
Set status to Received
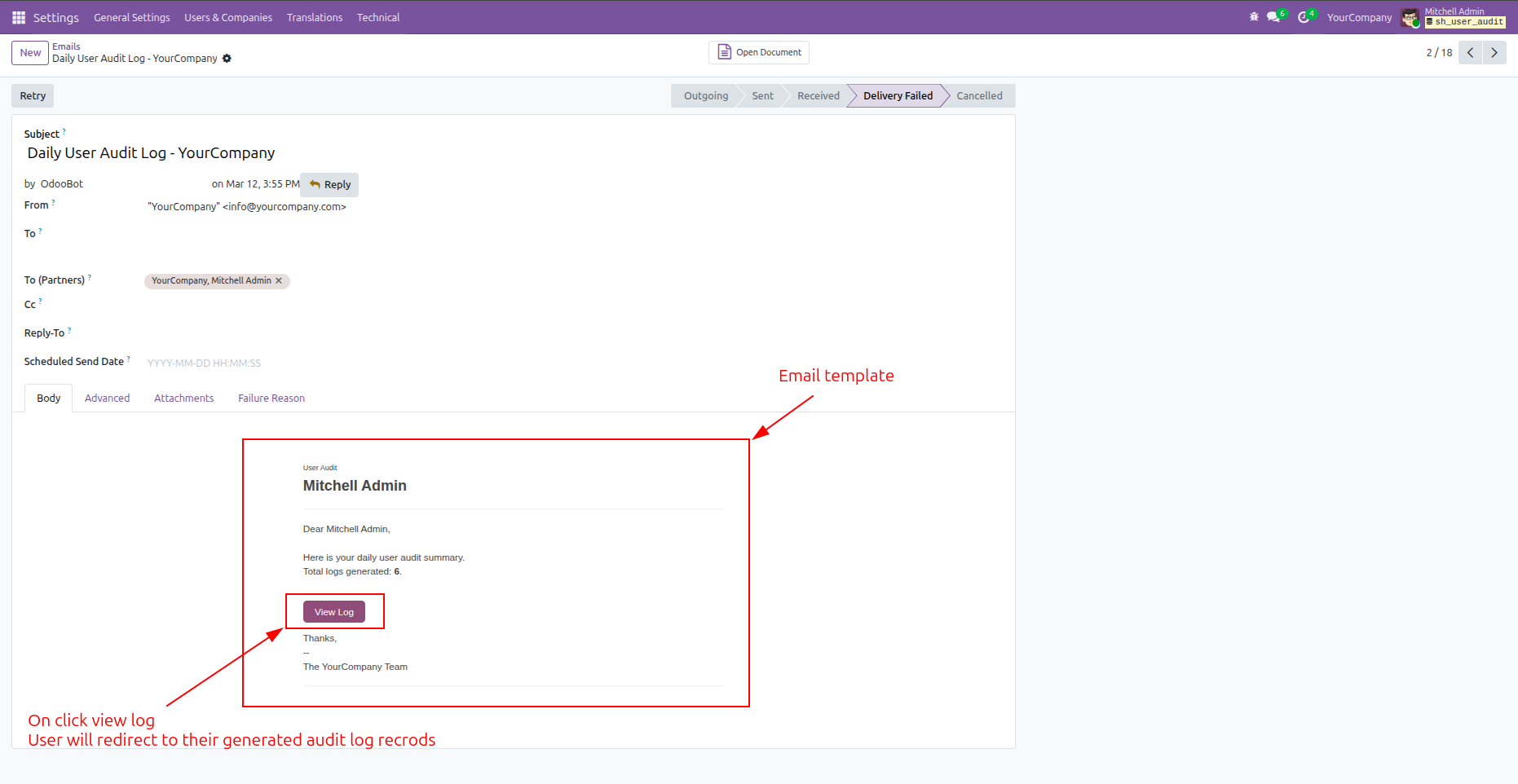819,96
